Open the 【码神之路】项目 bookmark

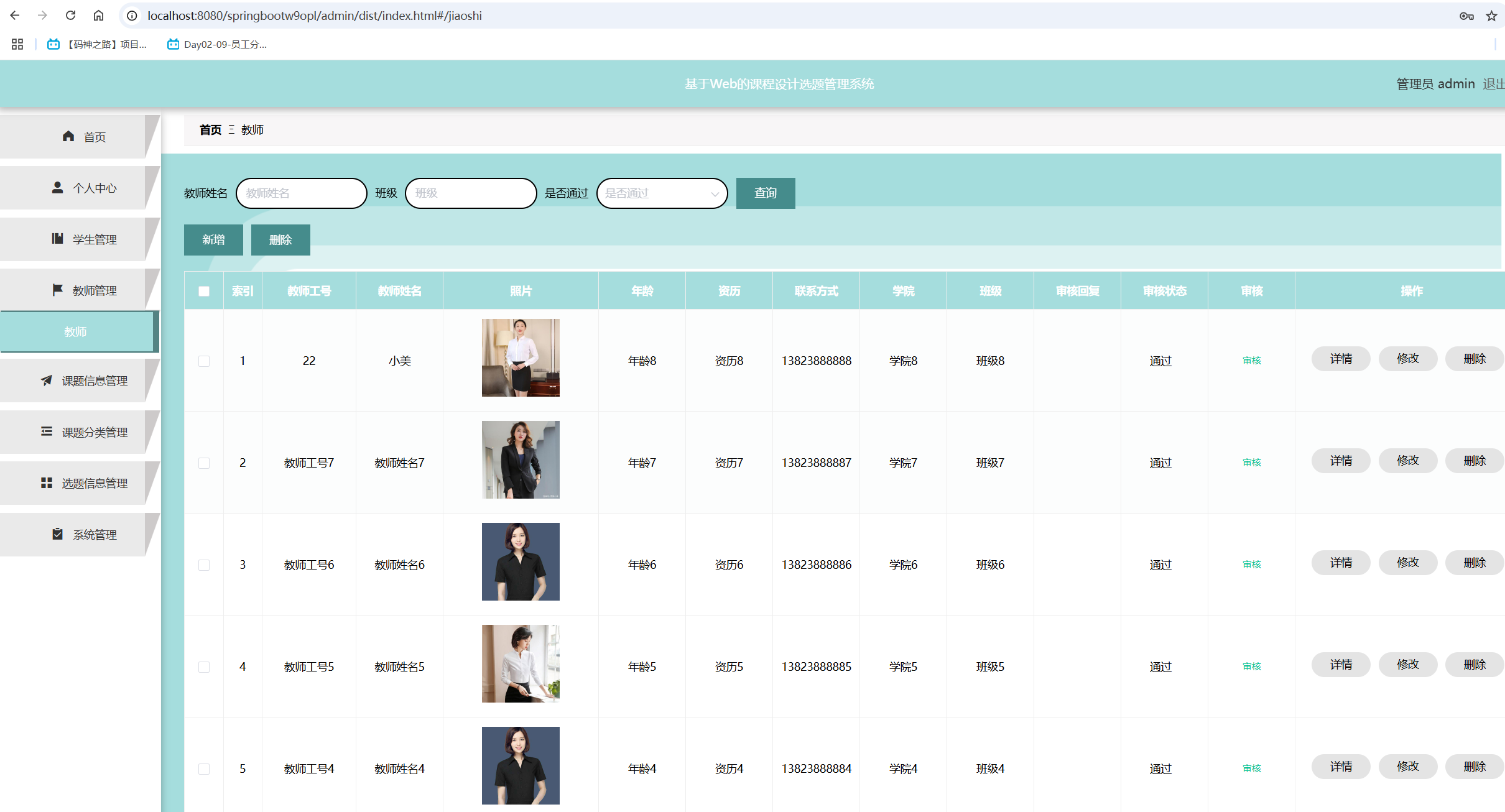(x=97, y=44)
